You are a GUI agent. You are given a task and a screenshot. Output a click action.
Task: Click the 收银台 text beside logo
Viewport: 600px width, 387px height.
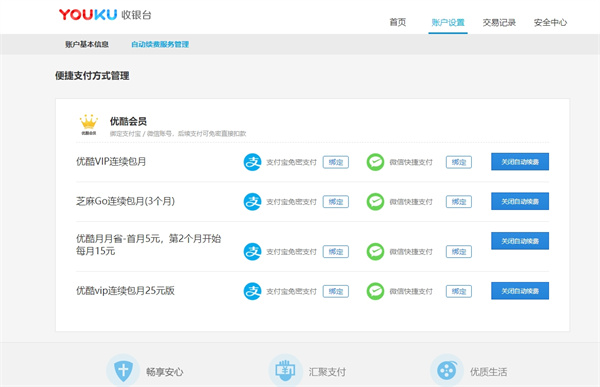coord(137,15)
